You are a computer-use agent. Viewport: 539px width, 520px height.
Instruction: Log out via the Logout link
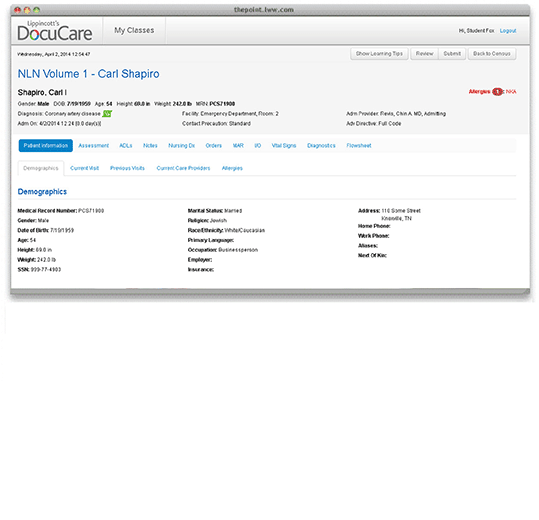(x=508, y=31)
